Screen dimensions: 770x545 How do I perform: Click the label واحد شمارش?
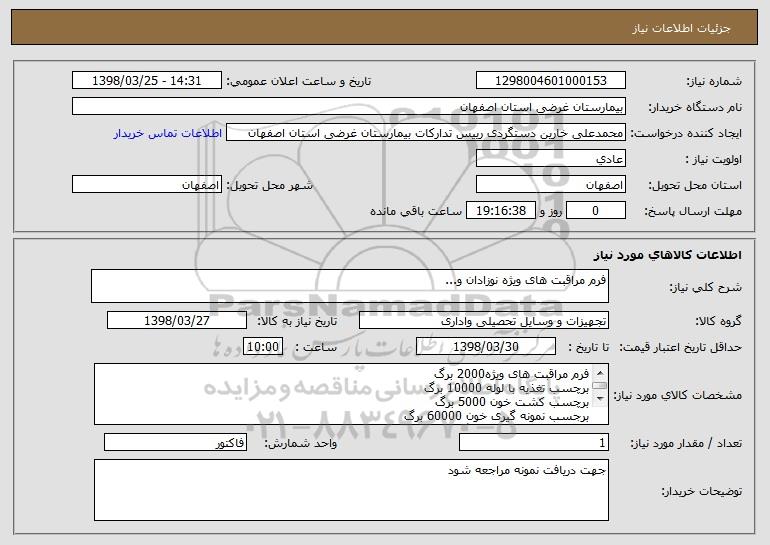(301, 443)
